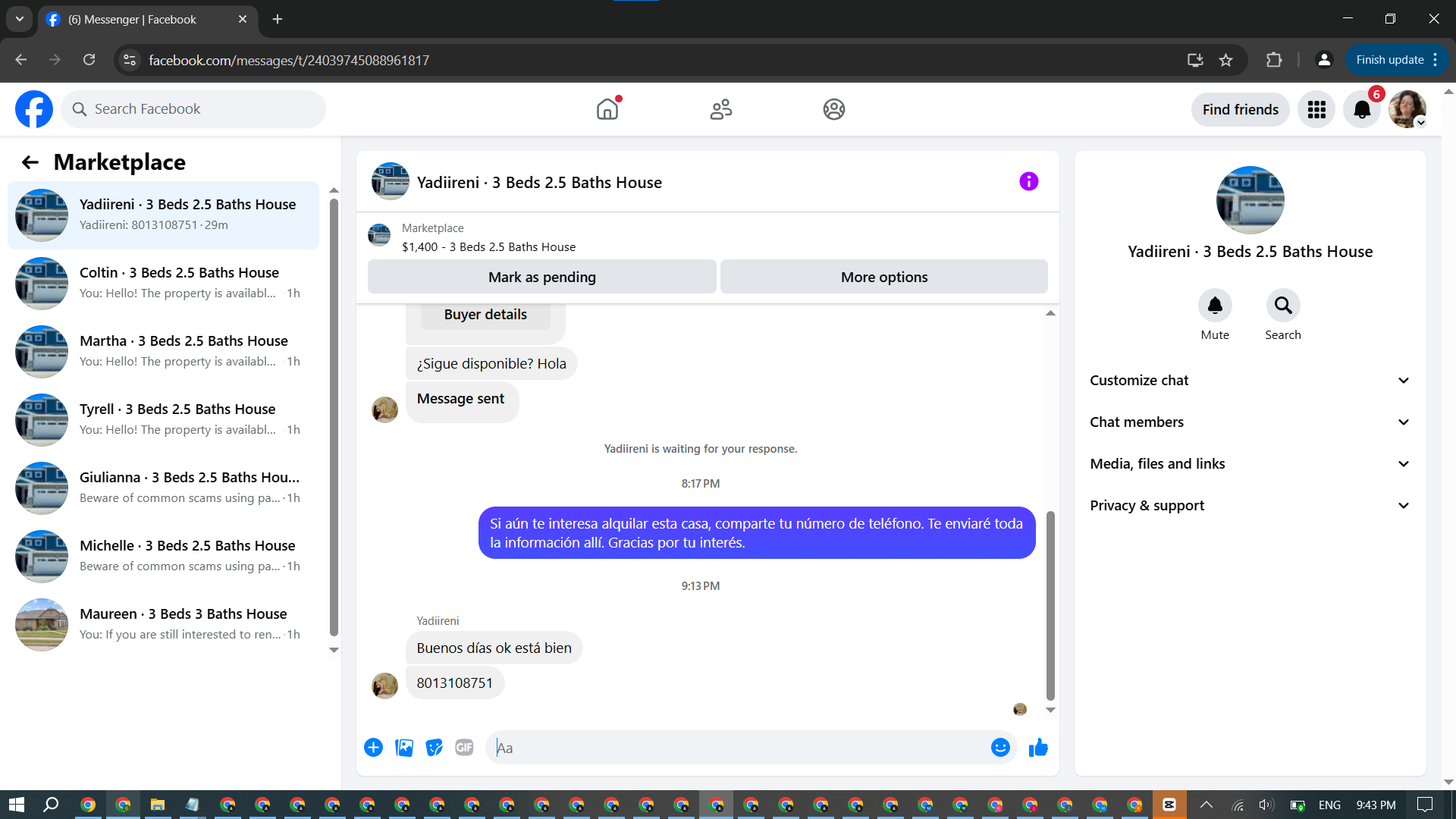
Task: Open Maureen 3 Beds 3 Baths conversation
Action: 163,625
